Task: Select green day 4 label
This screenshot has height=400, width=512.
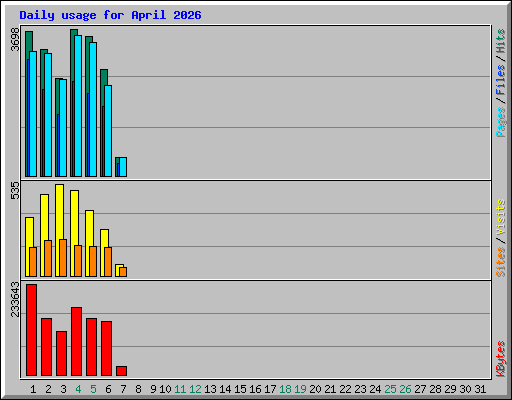Action: [78, 389]
